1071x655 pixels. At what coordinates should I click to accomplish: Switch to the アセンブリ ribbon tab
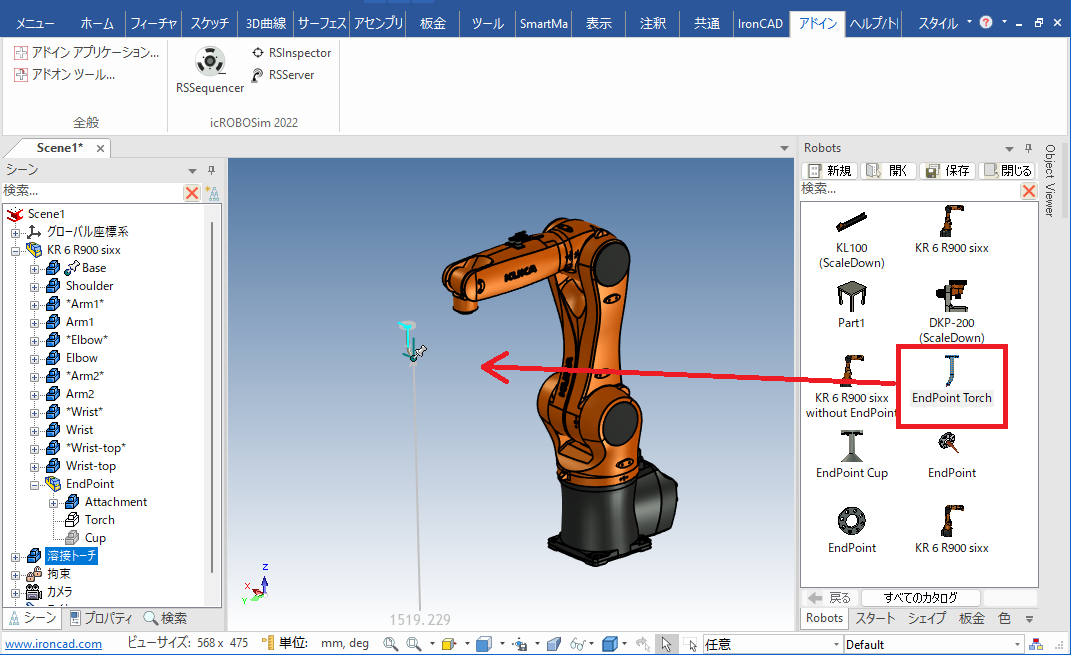tap(379, 23)
